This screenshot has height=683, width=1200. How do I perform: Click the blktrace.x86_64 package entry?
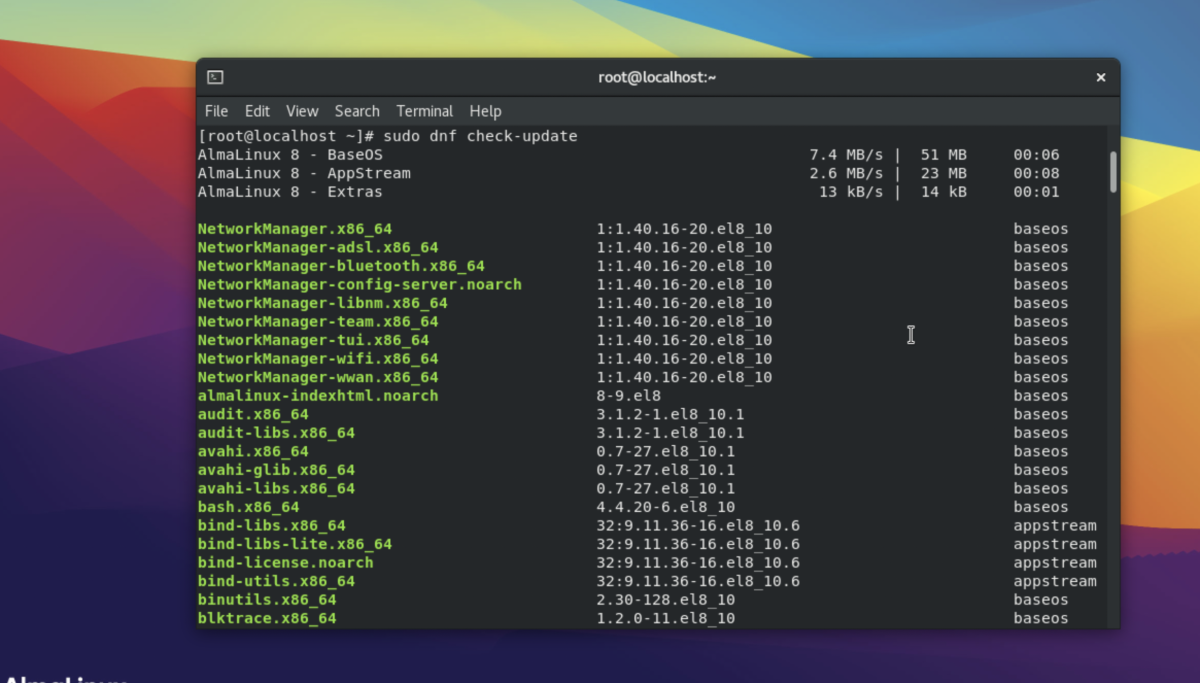(x=266, y=619)
